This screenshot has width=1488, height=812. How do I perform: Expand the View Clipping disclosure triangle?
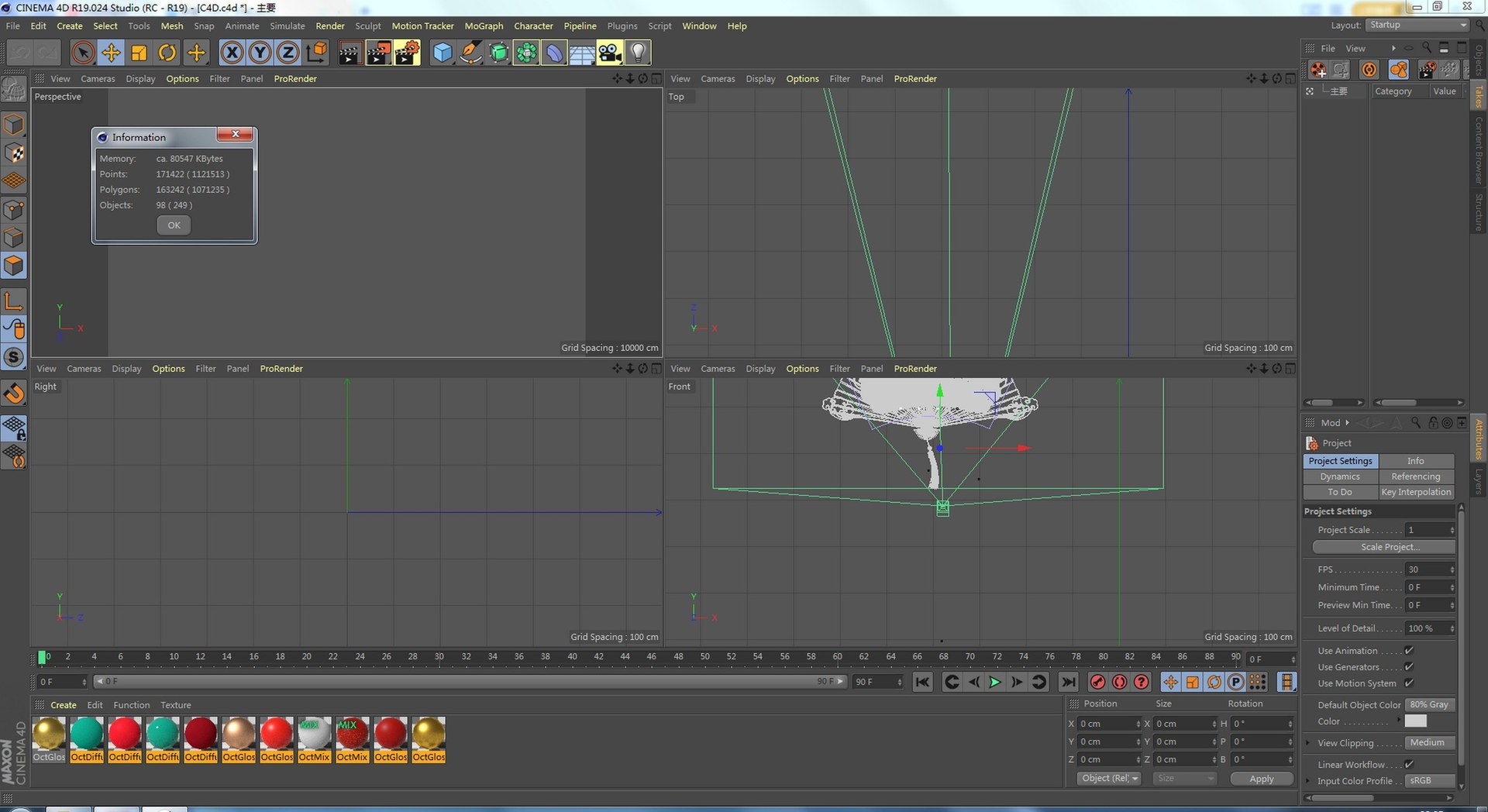[x=1308, y=743]
